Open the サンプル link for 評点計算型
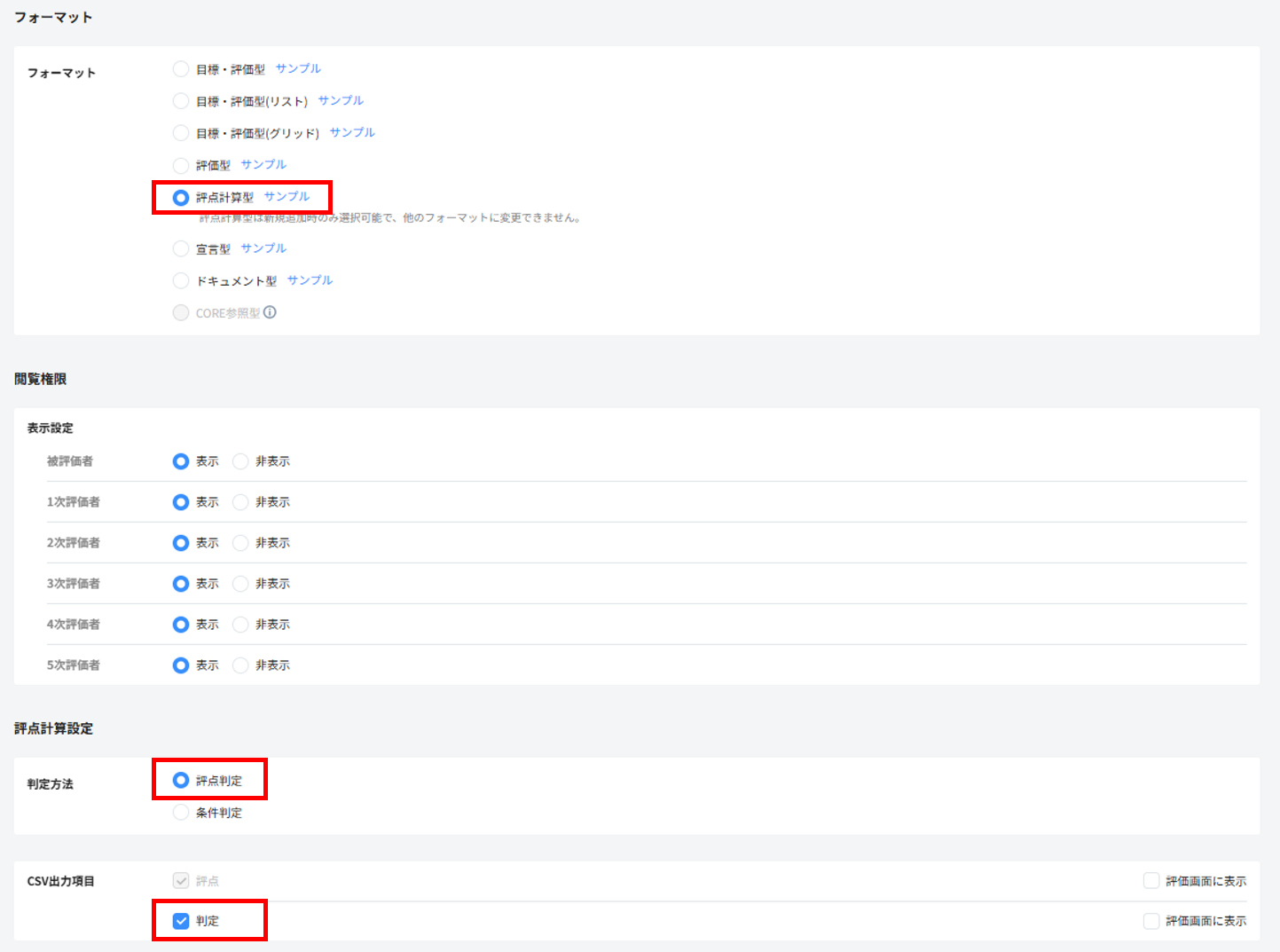 (287, 196)
